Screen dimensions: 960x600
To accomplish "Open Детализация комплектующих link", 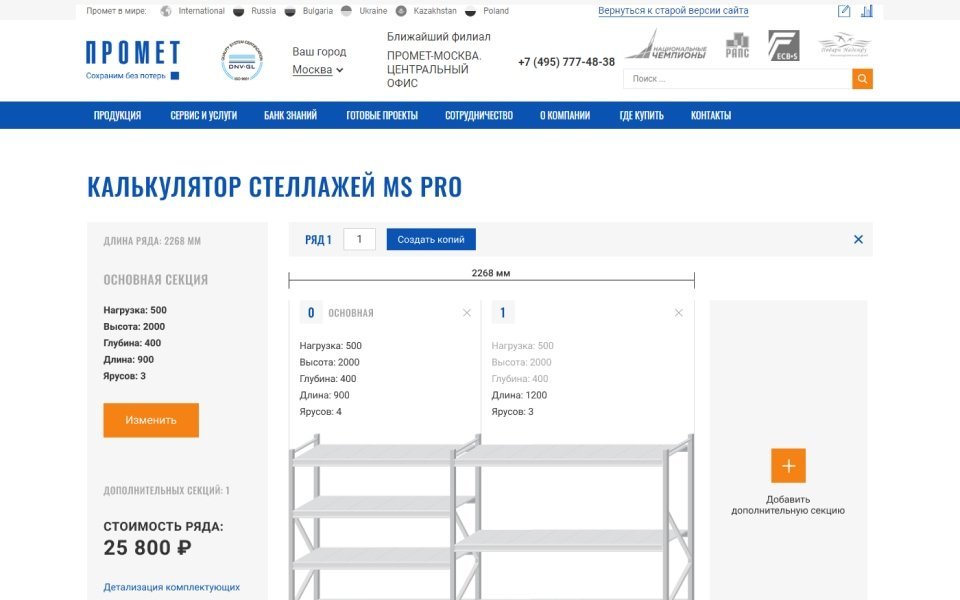I will tap(171, 587).
